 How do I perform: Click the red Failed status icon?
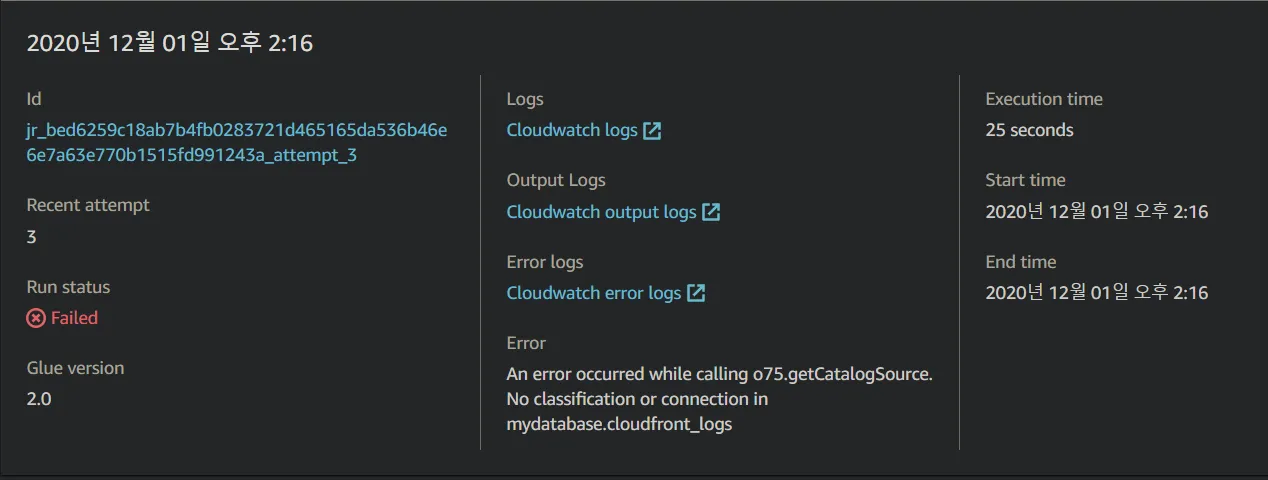[x=36, y=318]
